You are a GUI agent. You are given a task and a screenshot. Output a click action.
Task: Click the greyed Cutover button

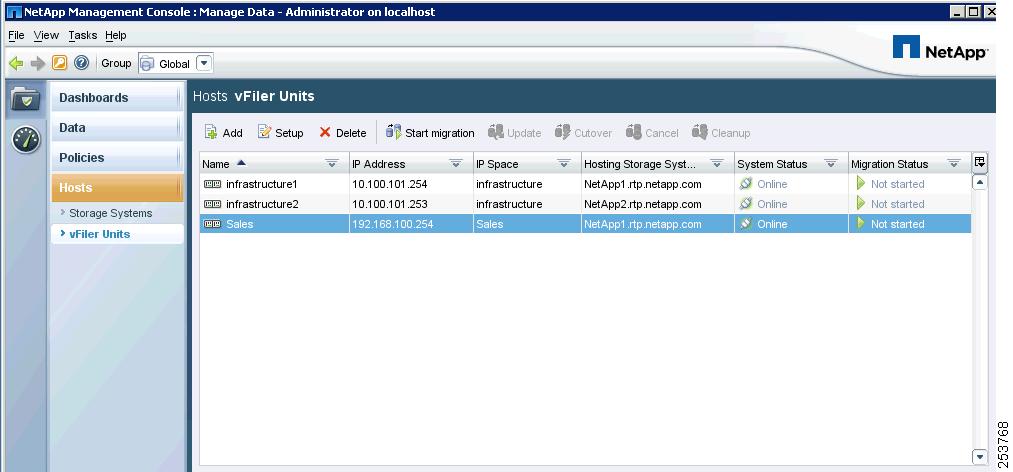(583, 132)
